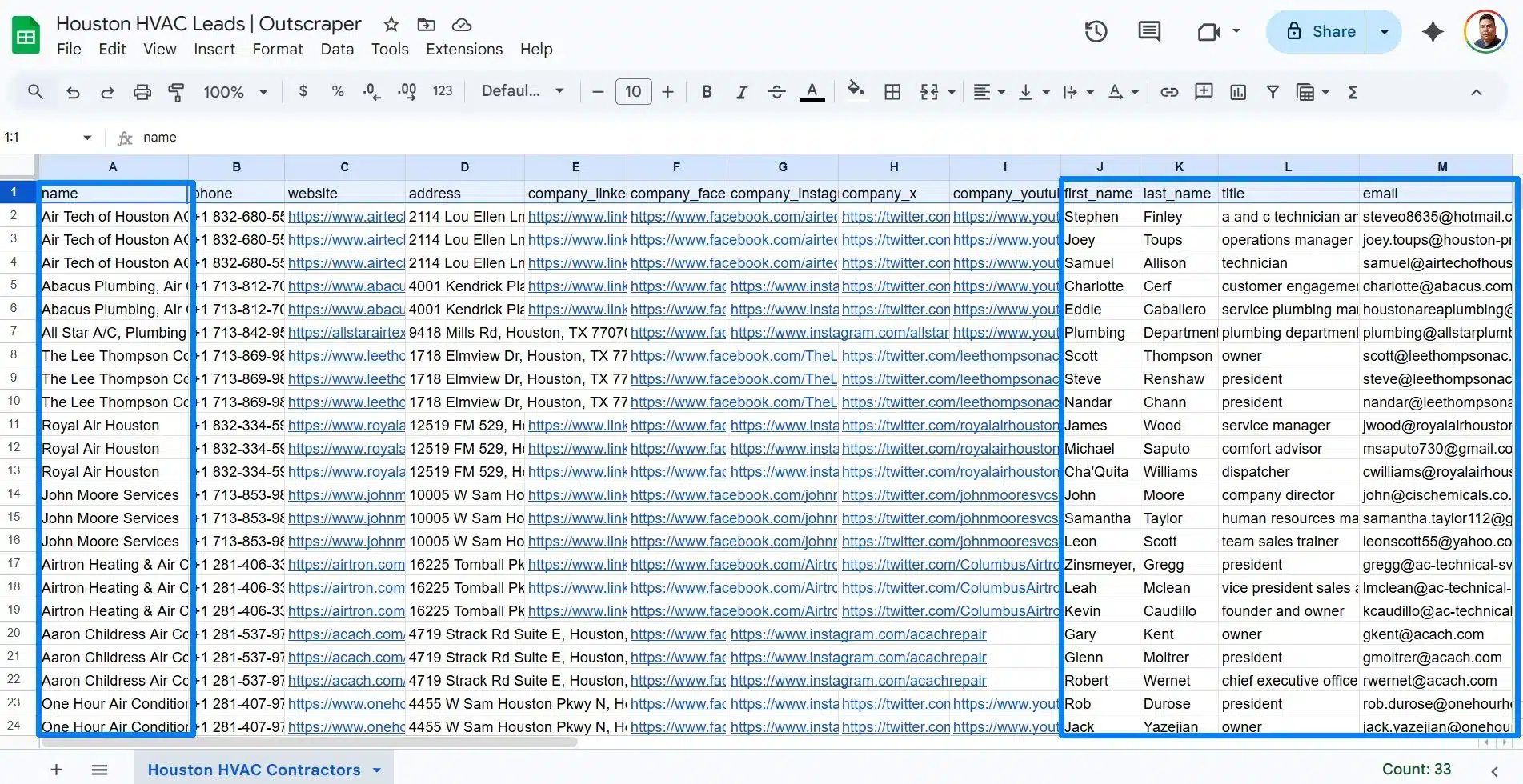This screenshot has width=1523, height=784.
Task: Click the Gemini sparkle icon
Action: click(x=1433, y=32)
